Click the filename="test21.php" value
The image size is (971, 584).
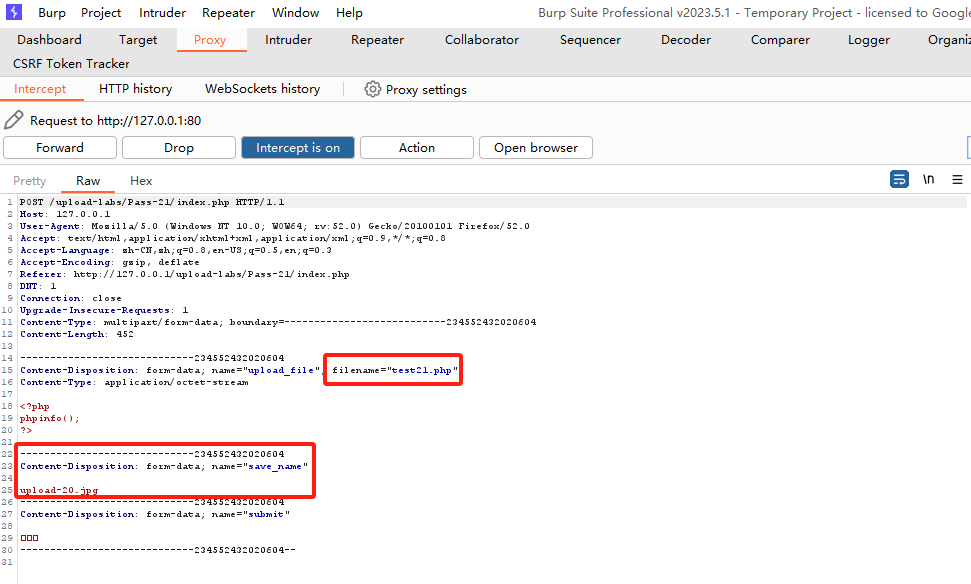(395, 370)
